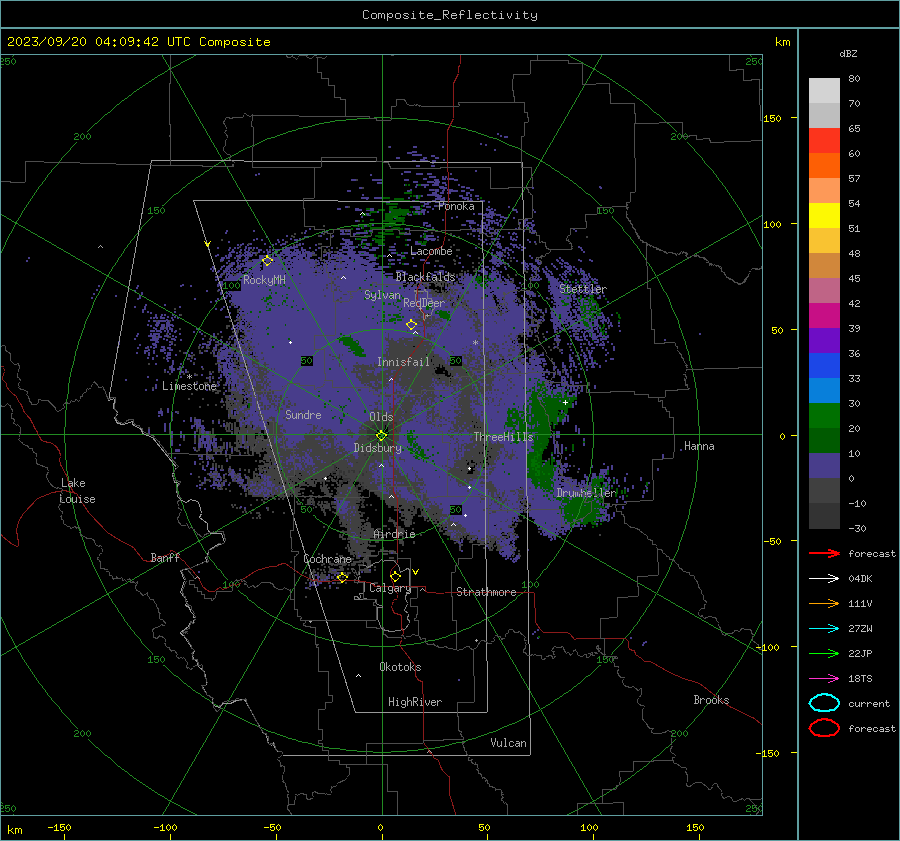Select the yellow diamond marker above Calgary

click(x=395, y=576)
